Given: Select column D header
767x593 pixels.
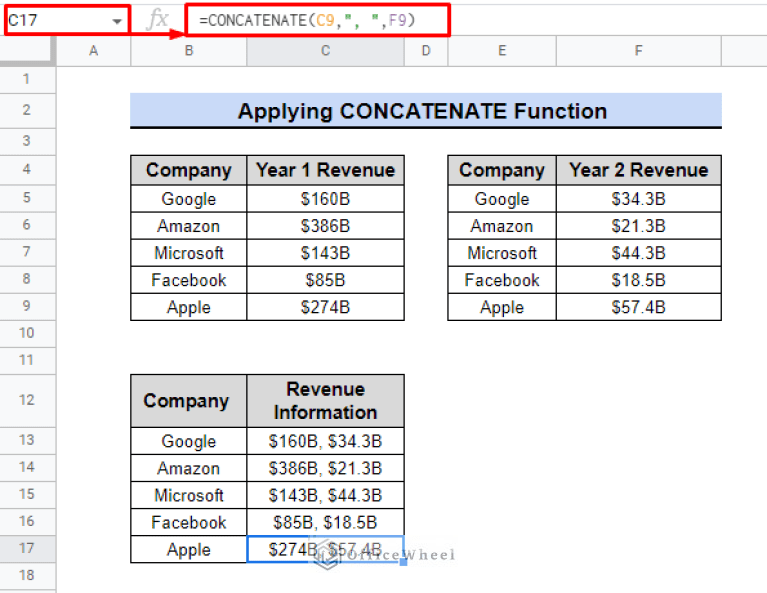Looking at the screenshot, I should point(426,50).
